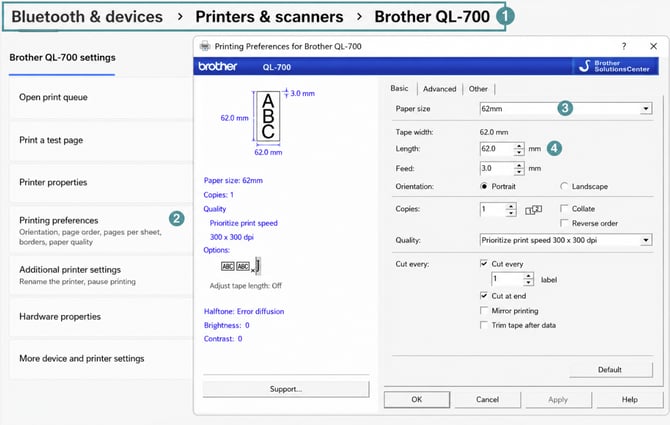Viewport: 670px width, 425px height.
Task: Click the Feed input field
Action: [497, 168]
